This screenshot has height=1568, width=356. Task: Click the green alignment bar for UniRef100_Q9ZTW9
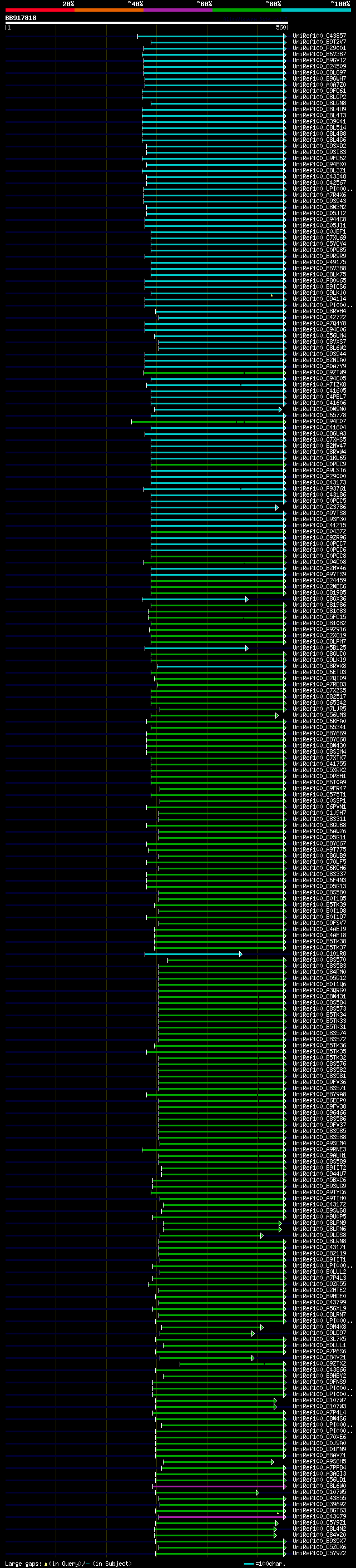pyautogui.click(x=214, y=373)
